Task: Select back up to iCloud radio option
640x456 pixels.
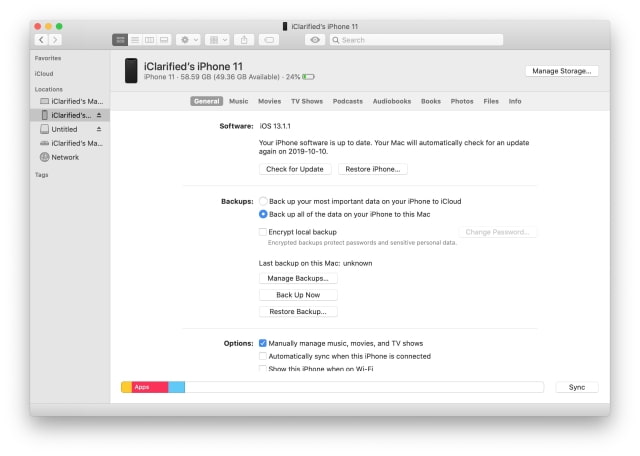Action: (x=263, y=201)
